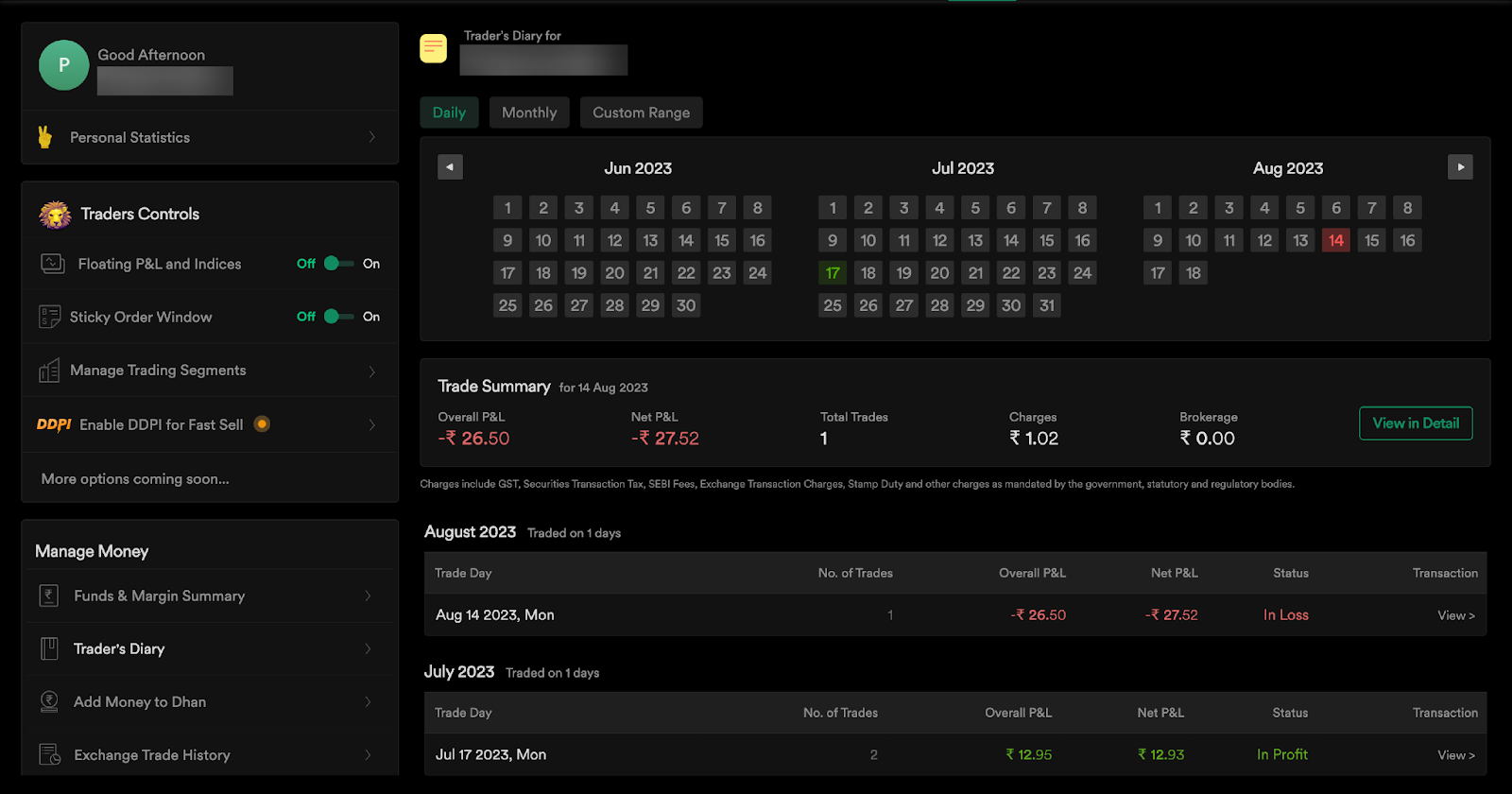This screenshot has width=1512, height=794.
Task: Click the Off label for Floating P&L
Action: pos(306,264)
